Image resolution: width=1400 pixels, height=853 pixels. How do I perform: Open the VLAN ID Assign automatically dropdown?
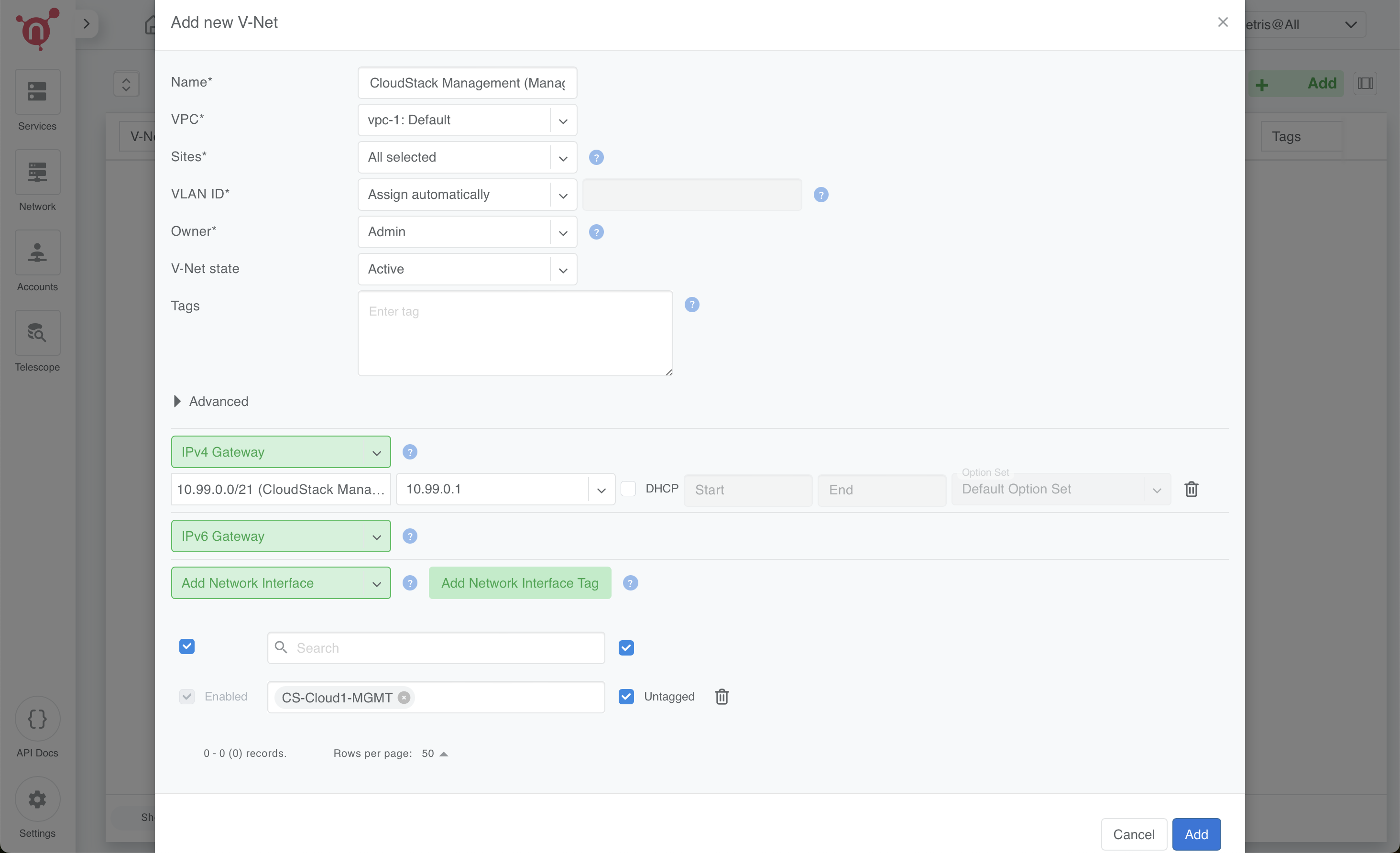(467, 195)
